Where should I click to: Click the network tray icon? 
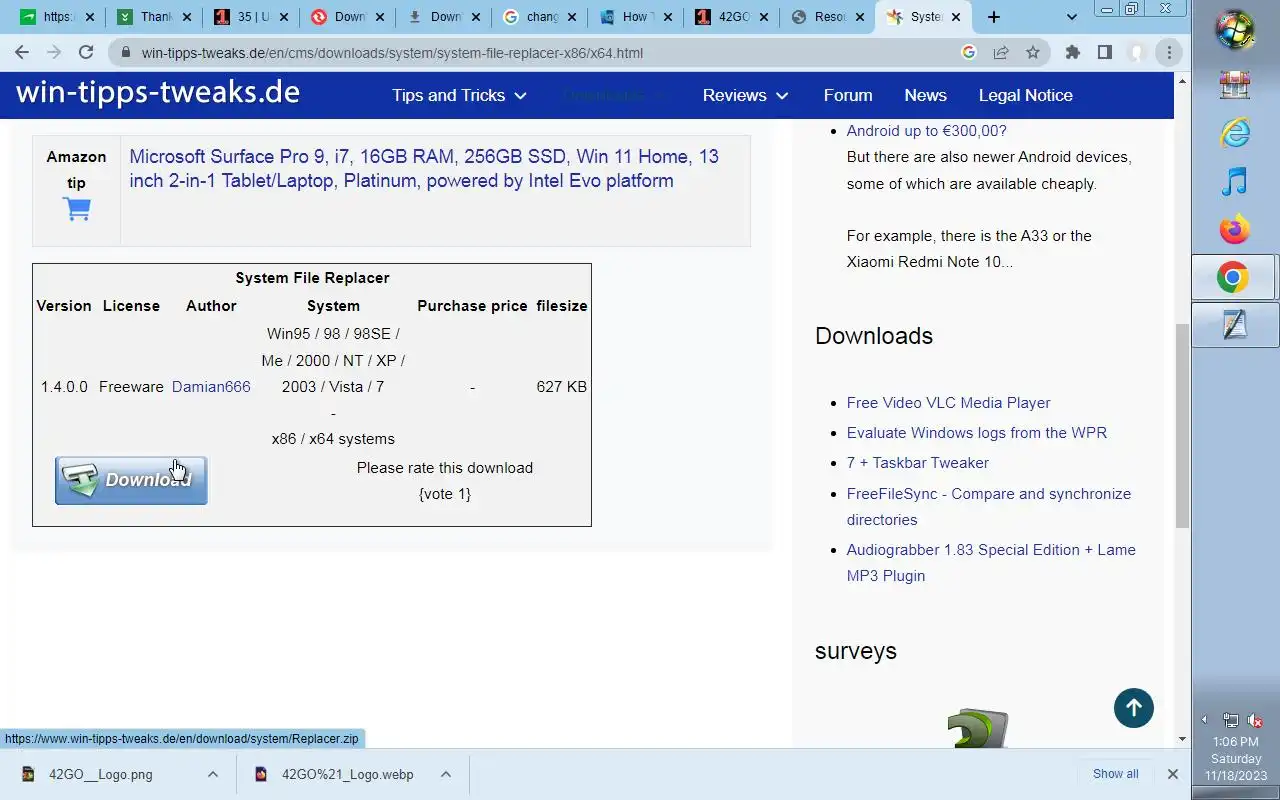coord(1231,720)
